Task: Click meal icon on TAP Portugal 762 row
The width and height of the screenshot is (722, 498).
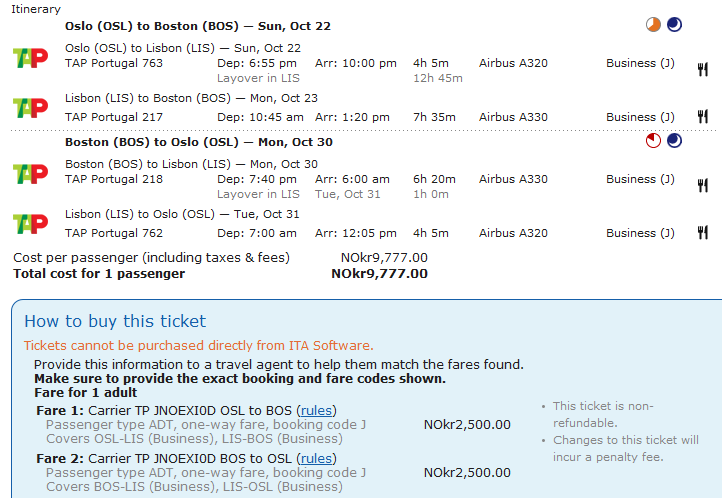Action: tap(702, 233)
